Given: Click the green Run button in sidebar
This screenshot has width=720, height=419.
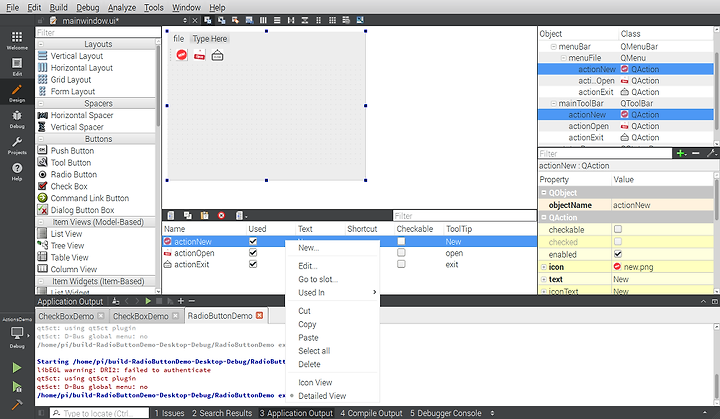Looking at the screenshot, I should [x=17, y=368].
